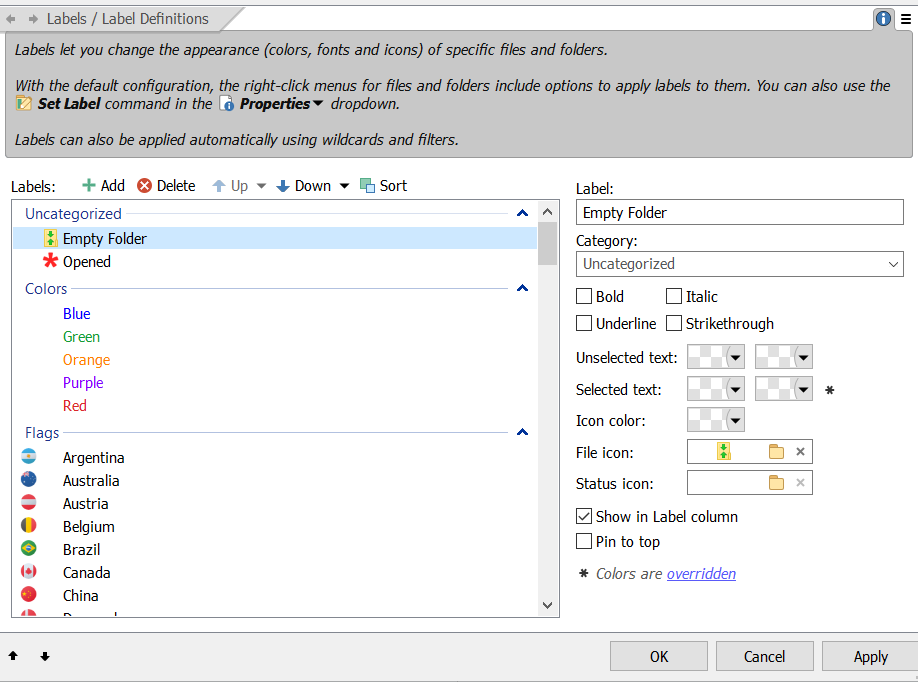
Task: Clear the File icon with the X
Action: click(x=800, y=451)
